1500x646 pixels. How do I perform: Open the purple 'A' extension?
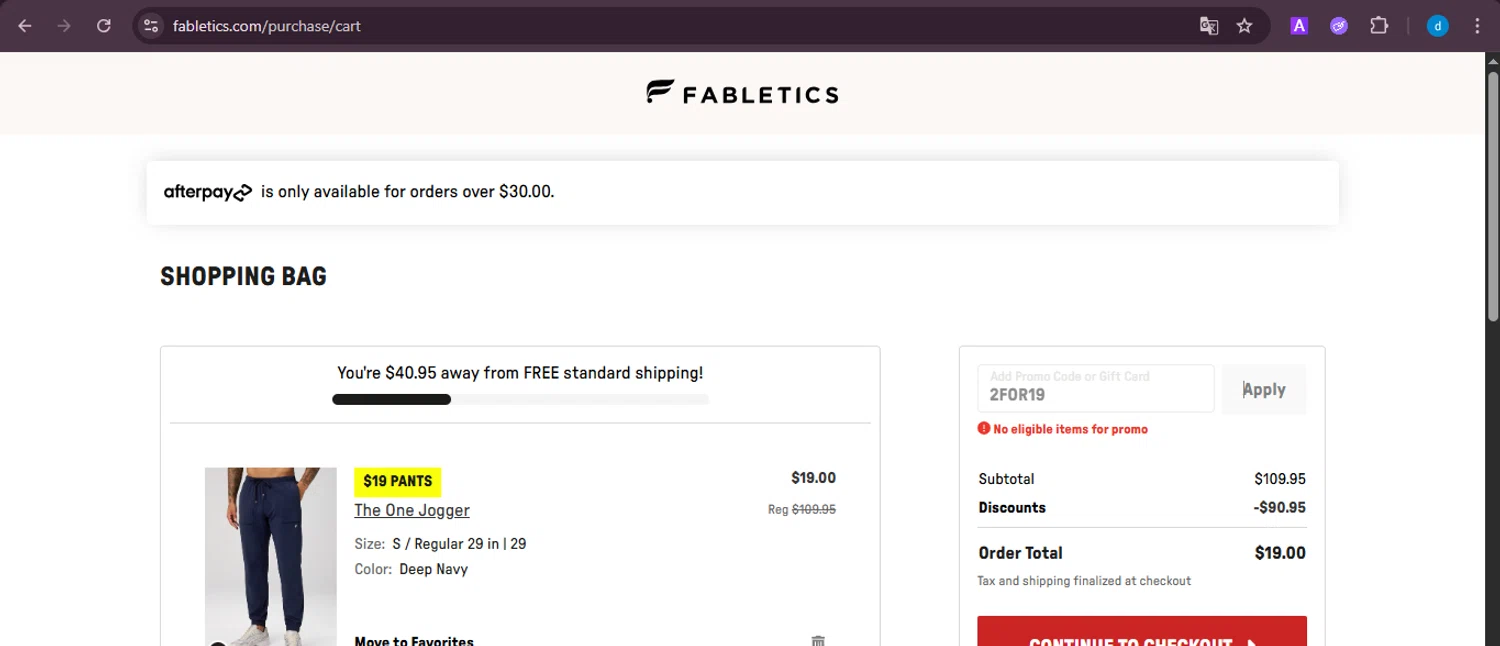(x=1299, y=26)
